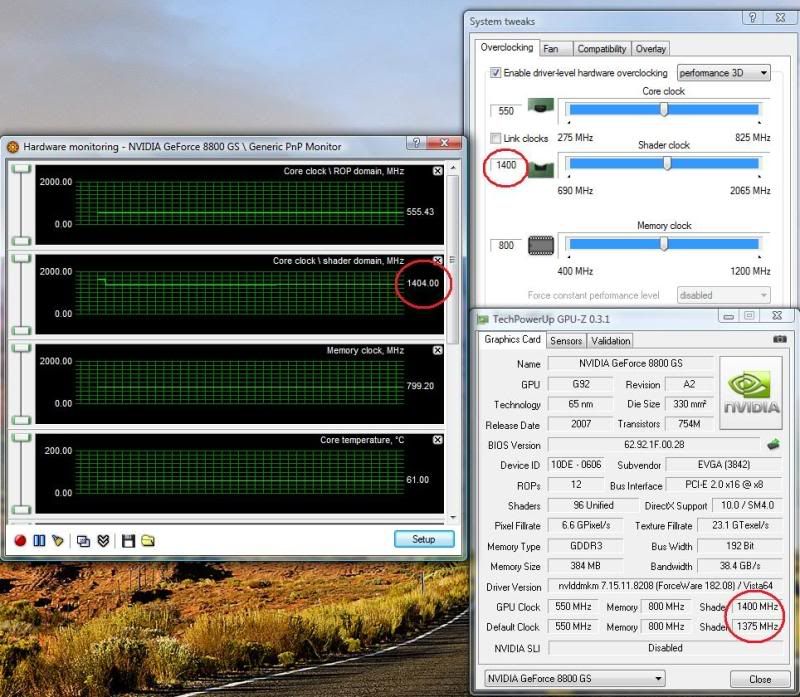Open the Force constant performance level dropdown

[x=723, y=295]
